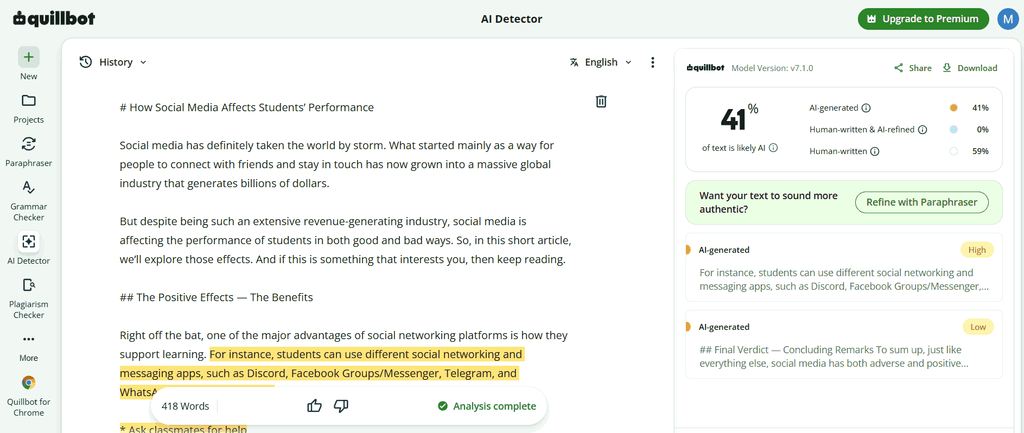
Task: Click the '## The Positive Effects' heading
Action: click(x=216, y=297)
